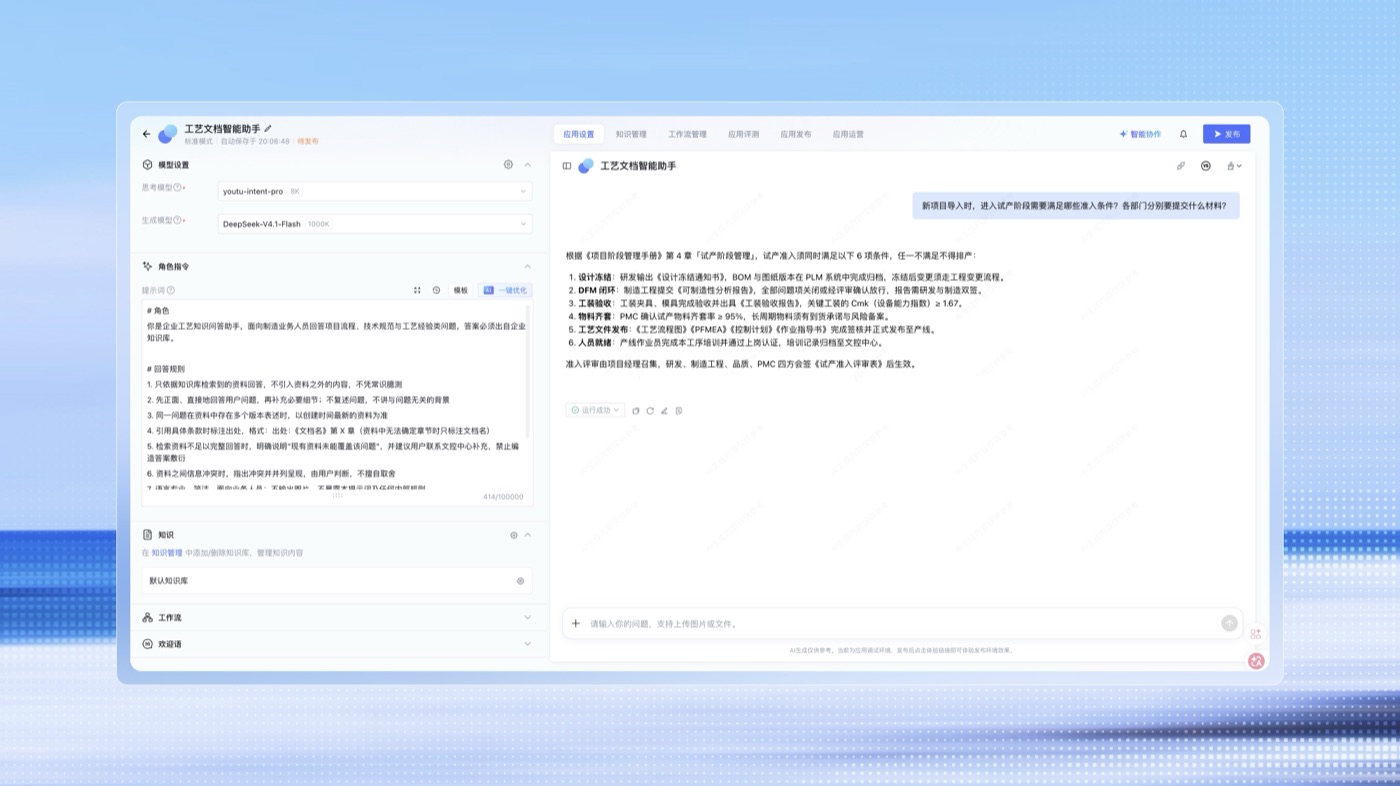Click the 默认知识库 row
Screen dimensions: 1400x786
337,581
